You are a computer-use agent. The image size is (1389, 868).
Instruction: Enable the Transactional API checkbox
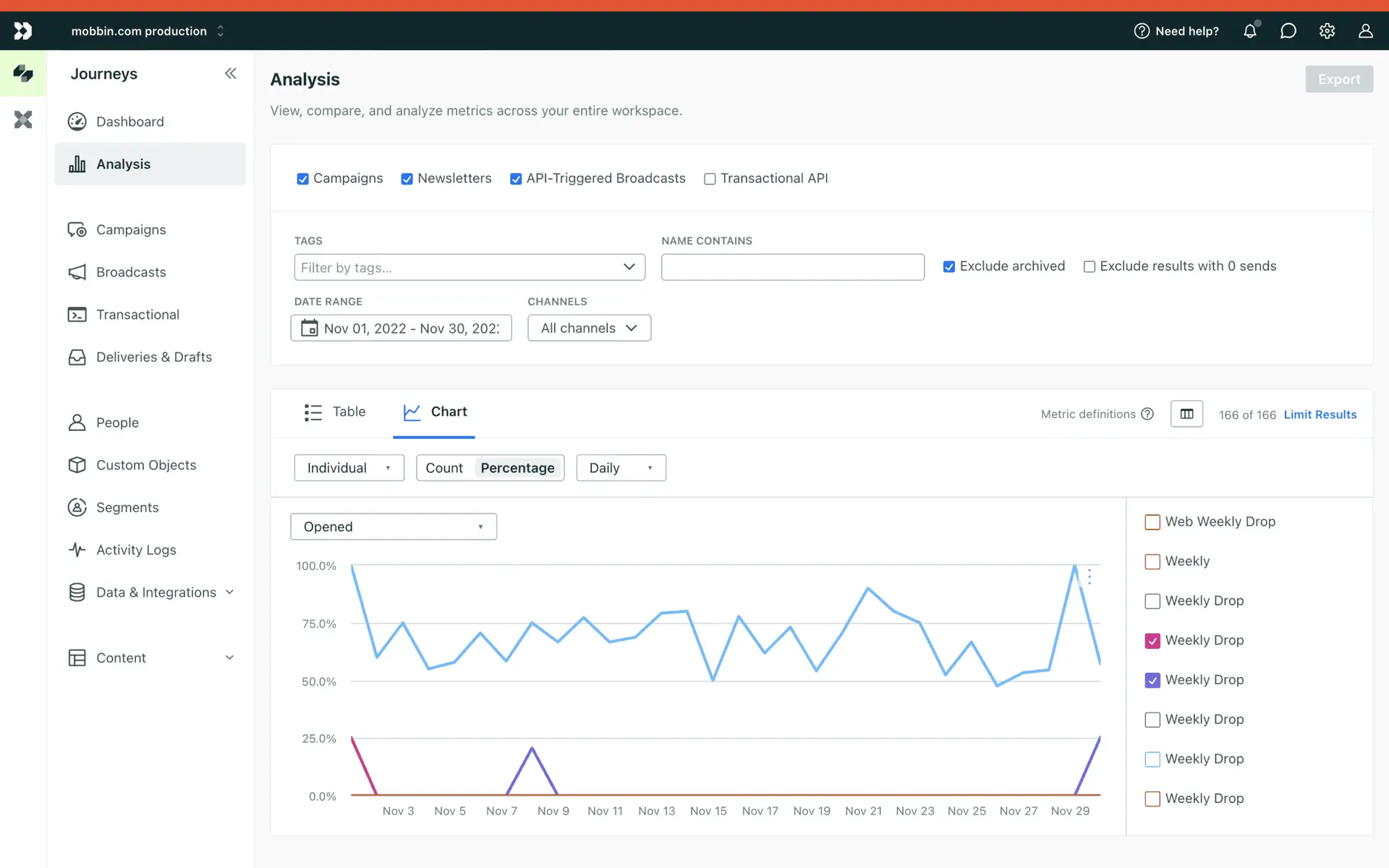(x=710, y=179)
